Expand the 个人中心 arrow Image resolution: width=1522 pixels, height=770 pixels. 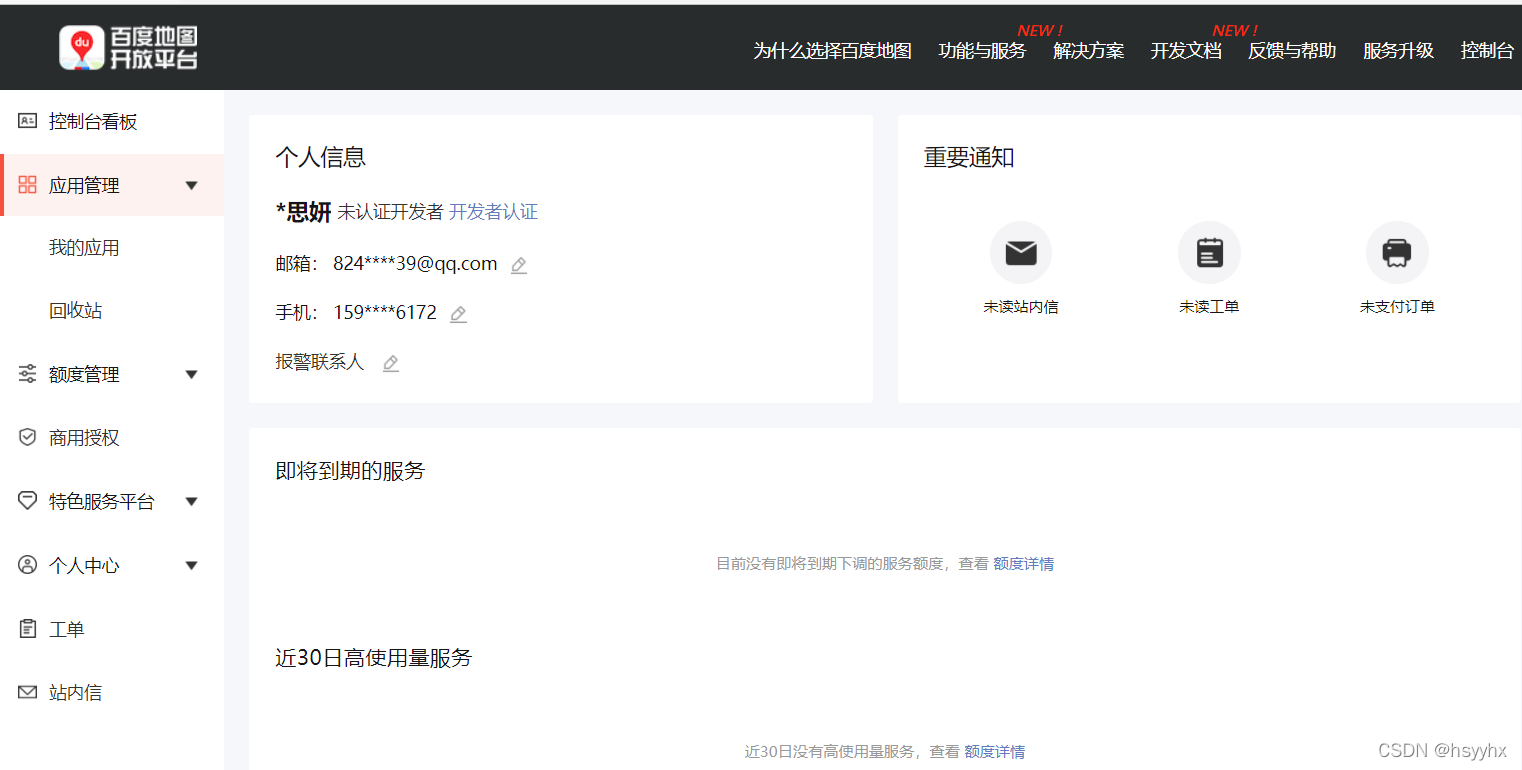point(192,565)
